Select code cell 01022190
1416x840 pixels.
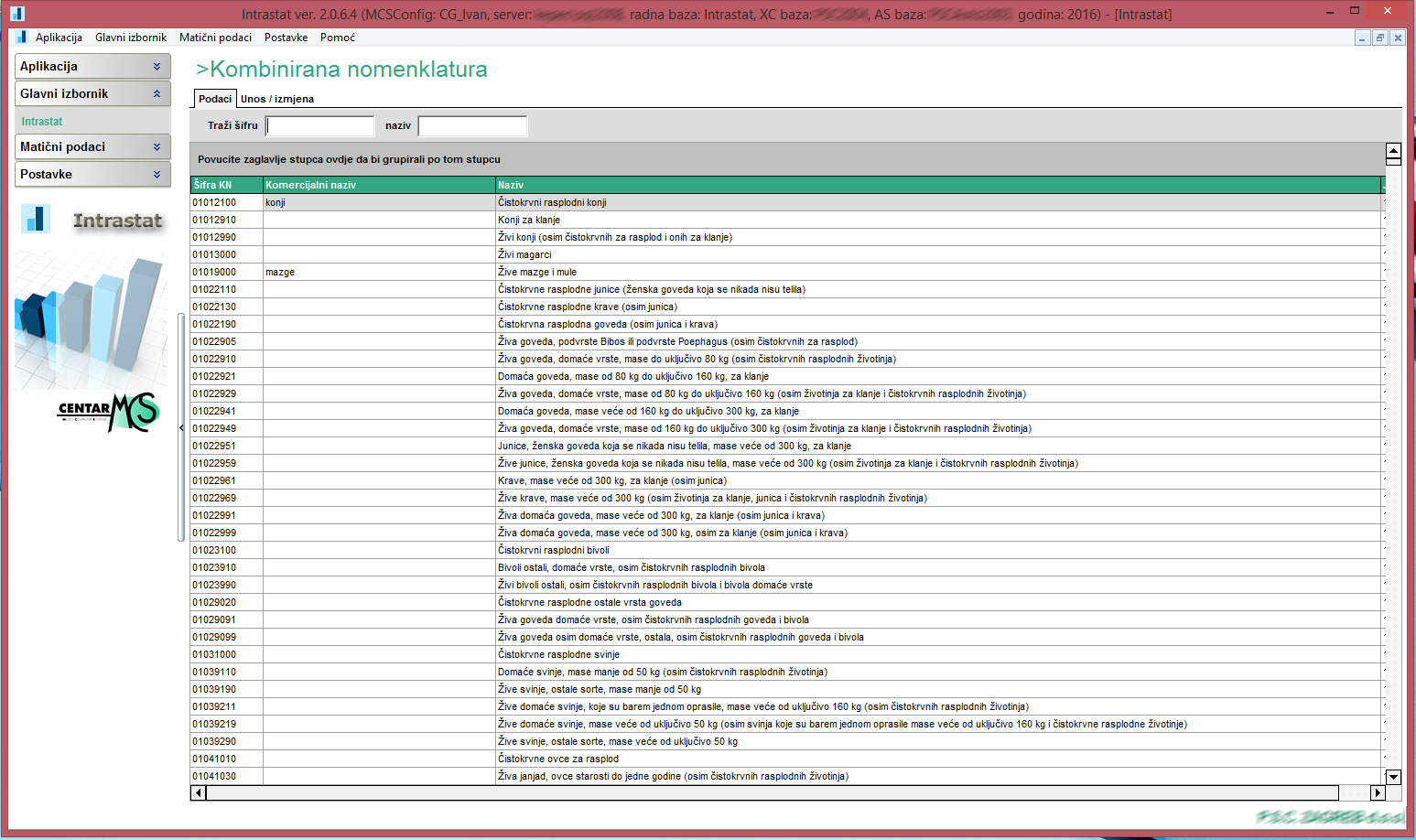point(226,324)
